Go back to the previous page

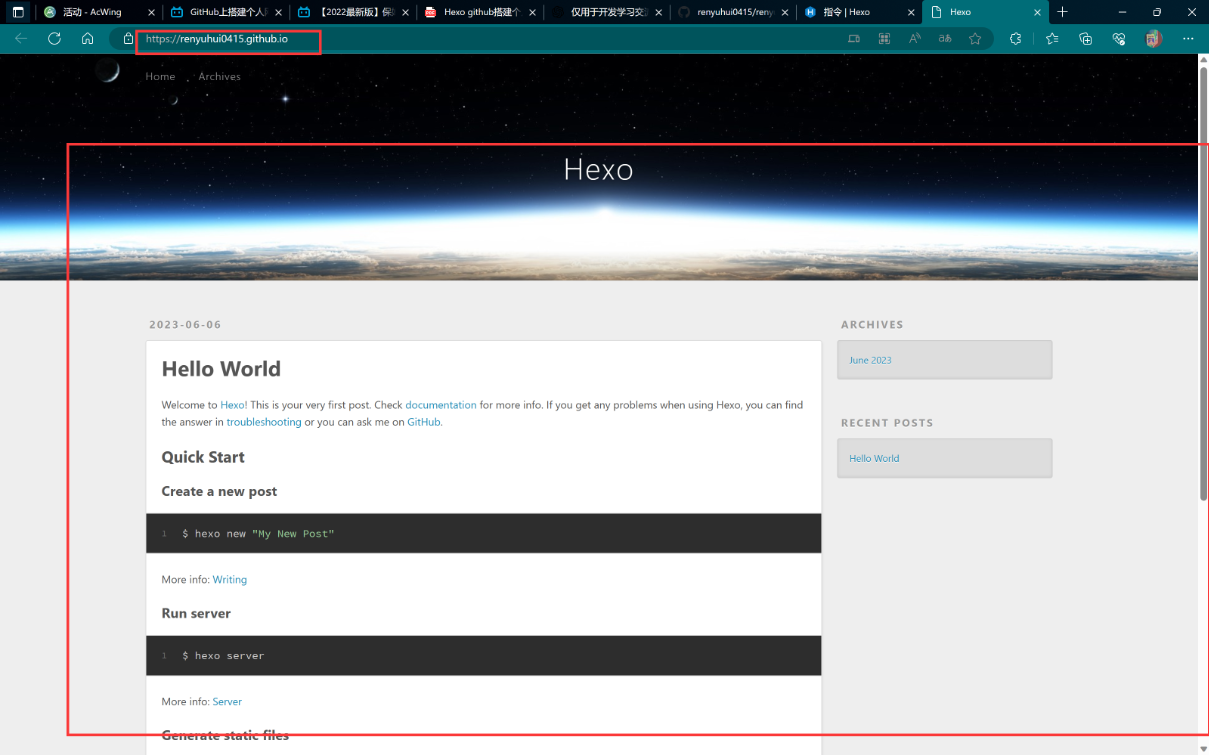[21, 38]
